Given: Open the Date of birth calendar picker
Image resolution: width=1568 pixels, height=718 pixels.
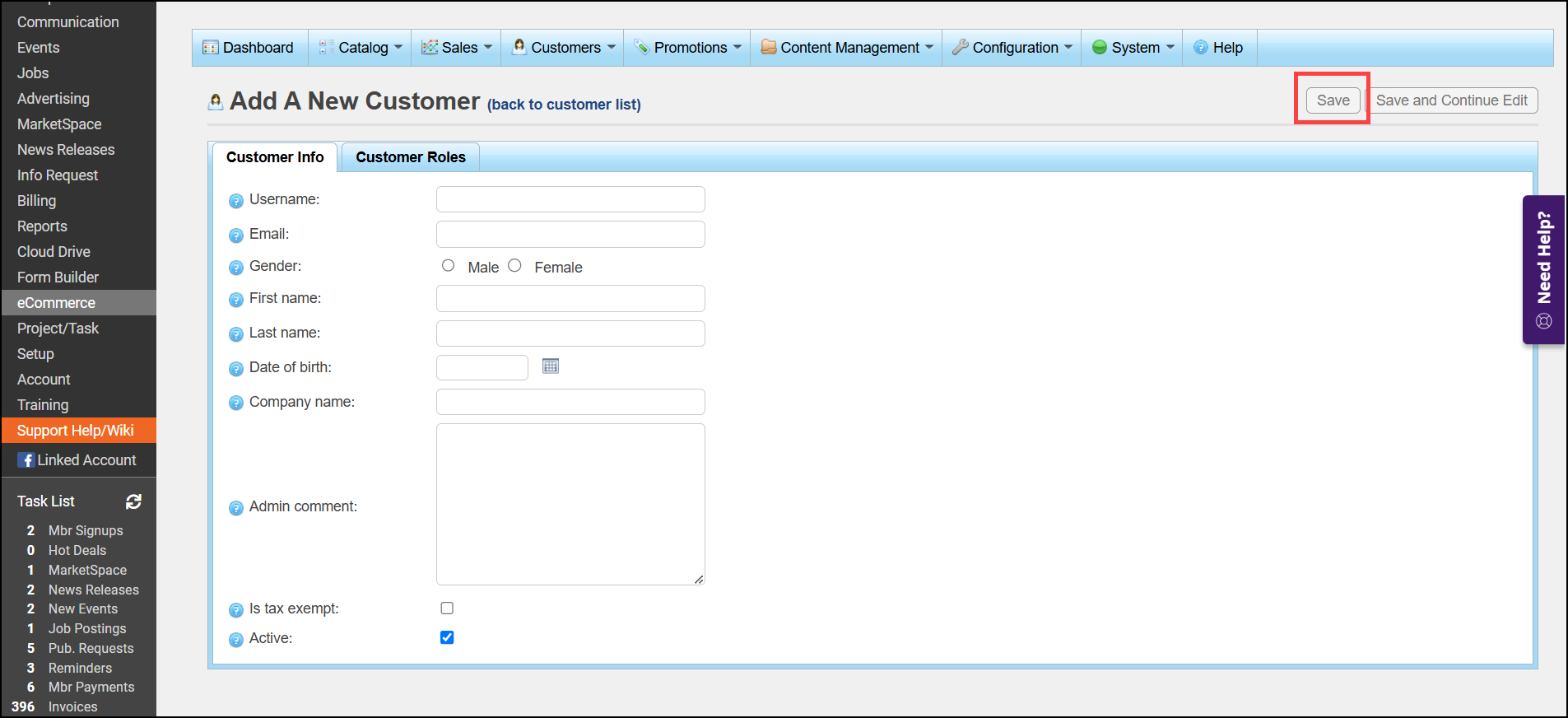Looking at the screenshot, I should pos(551,366).
